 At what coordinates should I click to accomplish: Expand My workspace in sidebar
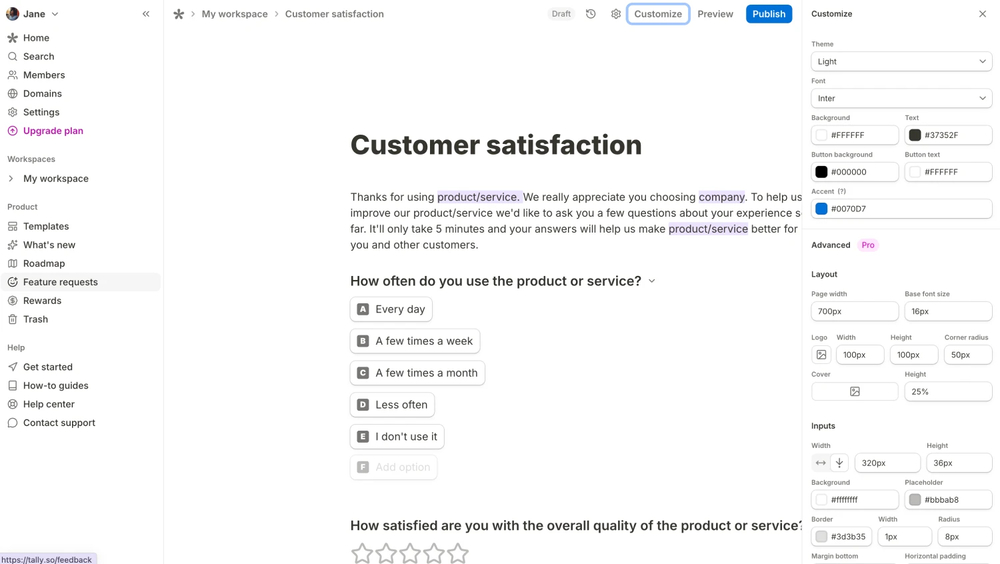[11, 179]
